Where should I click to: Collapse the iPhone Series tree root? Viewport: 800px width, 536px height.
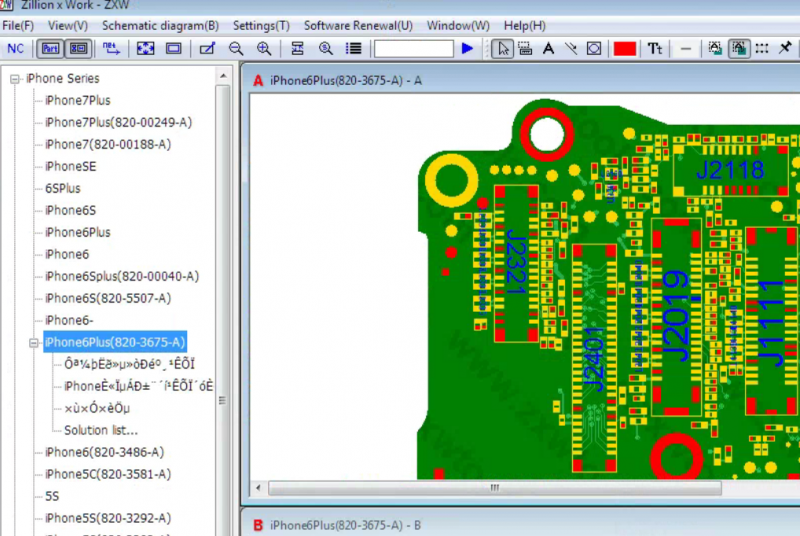(15, 79)
